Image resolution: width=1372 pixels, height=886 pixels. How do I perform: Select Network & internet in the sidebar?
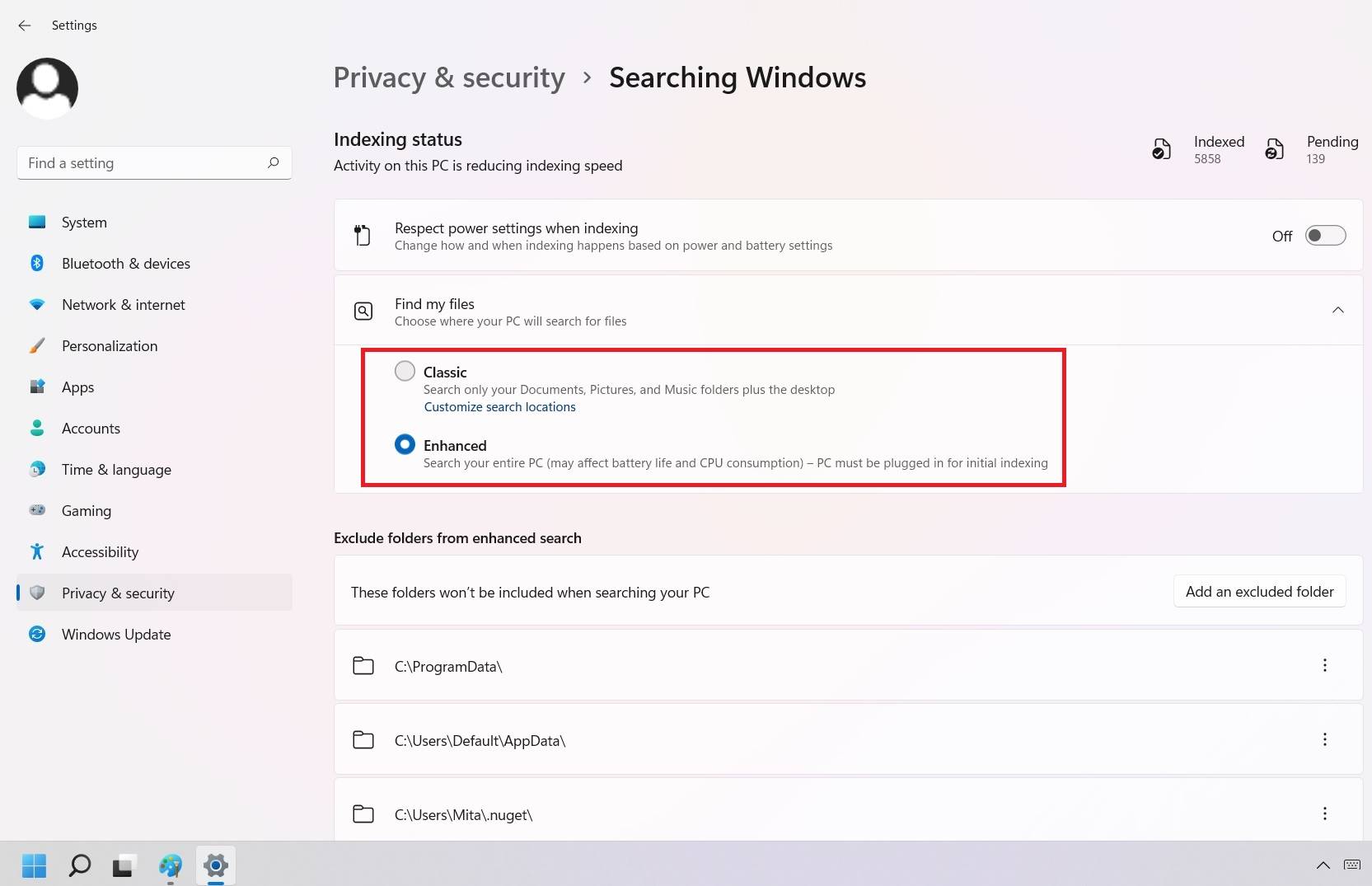[124, 305]
